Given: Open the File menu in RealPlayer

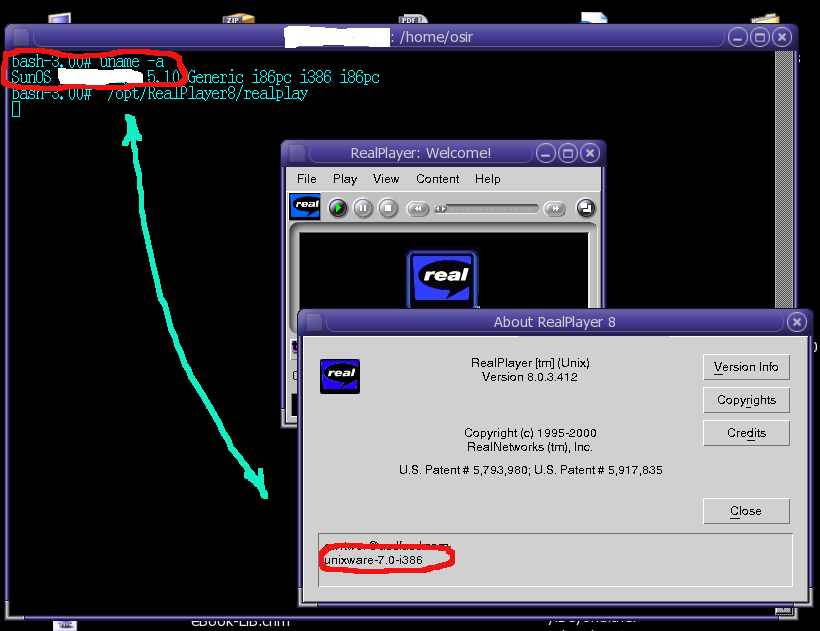Looking at the screenshot, I should click(306, 179).
